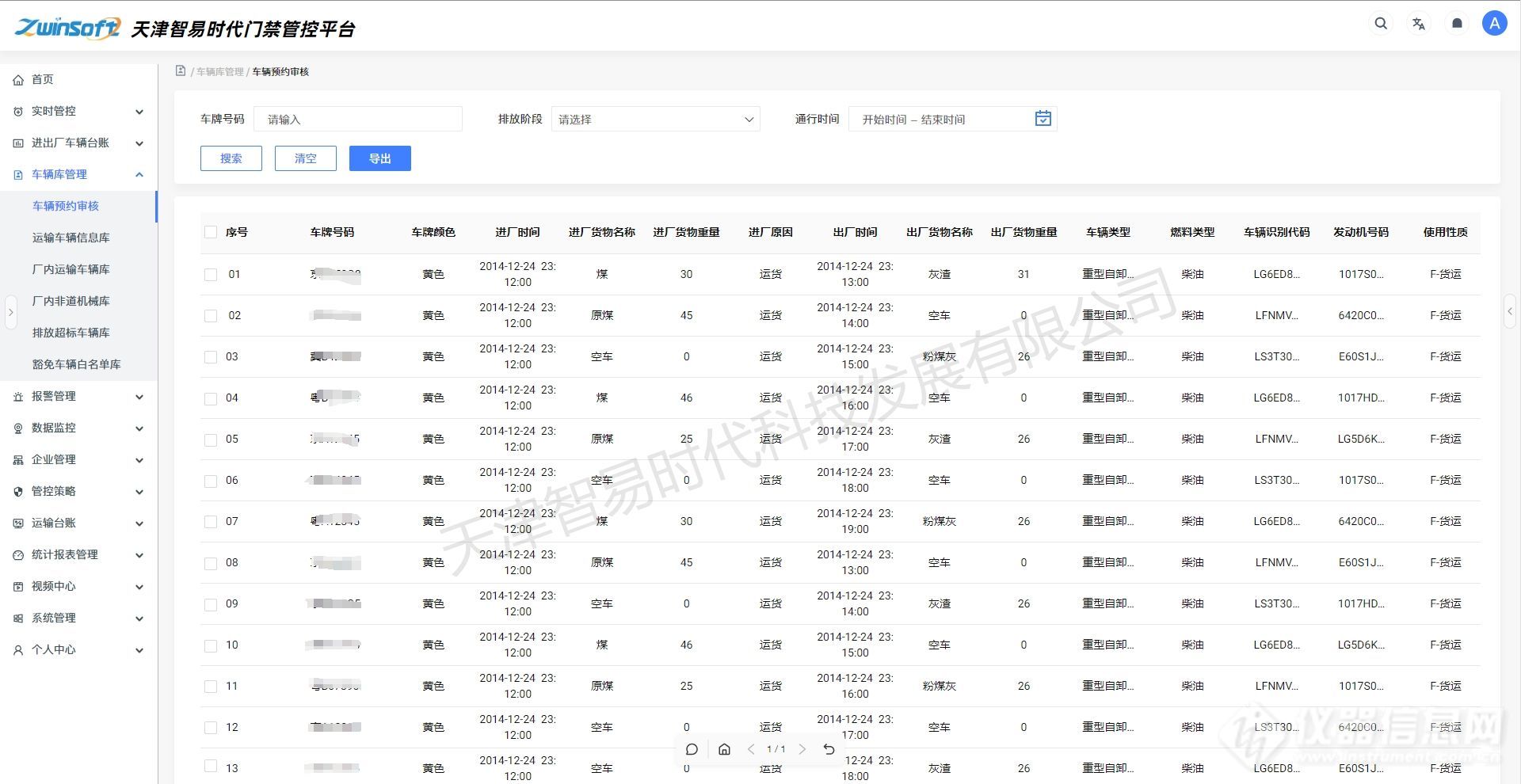Click the 导出 export button
1521x784 pixels.
[380, 158]
